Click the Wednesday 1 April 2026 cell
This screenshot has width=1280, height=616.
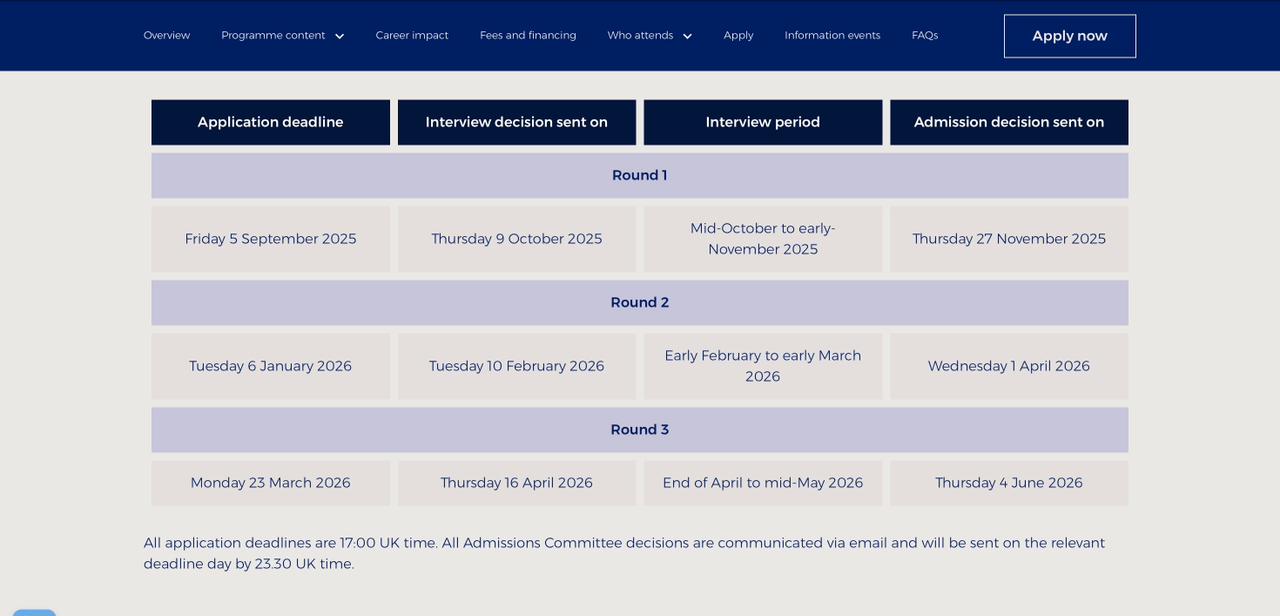pos(1008,366)
